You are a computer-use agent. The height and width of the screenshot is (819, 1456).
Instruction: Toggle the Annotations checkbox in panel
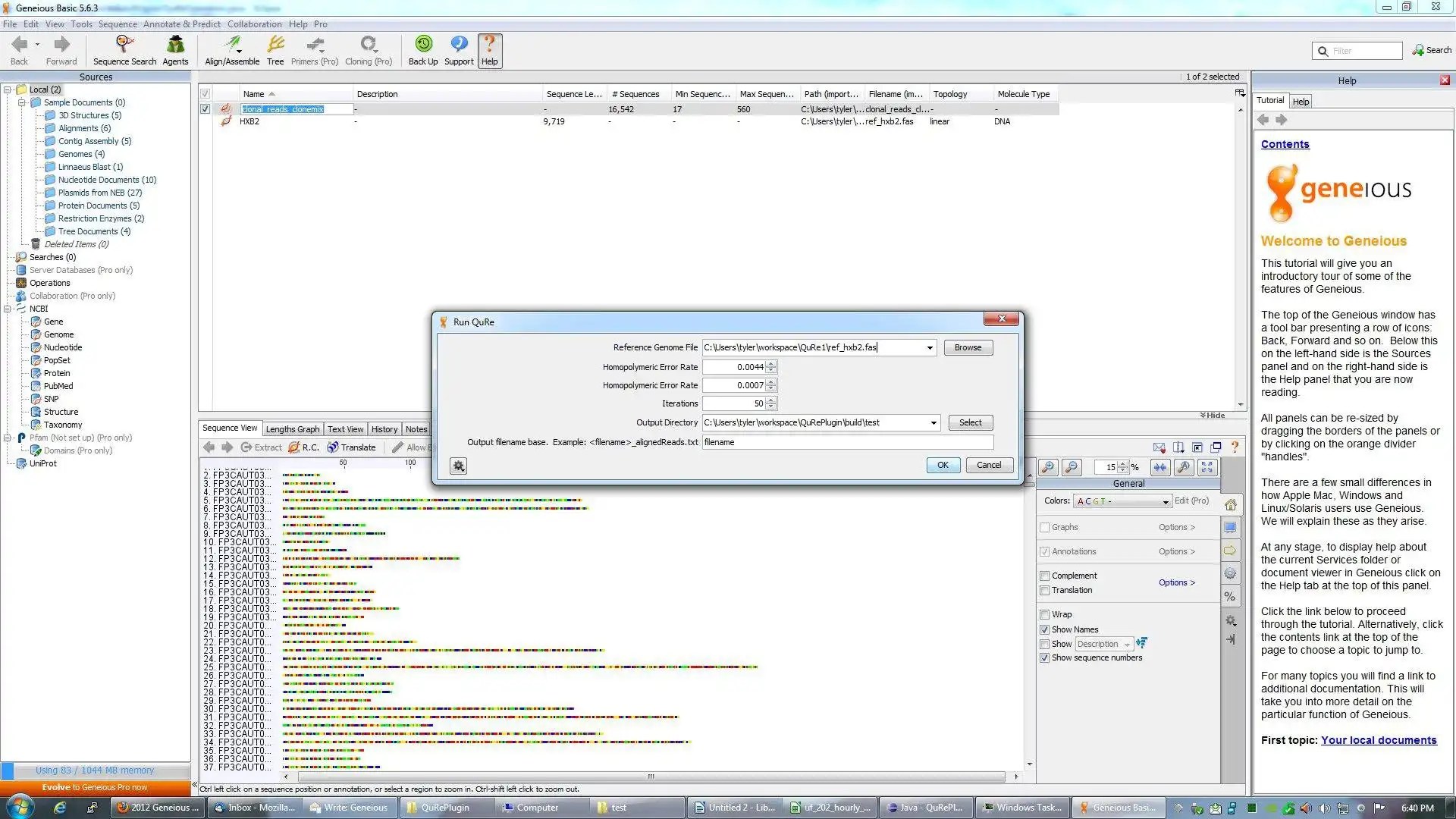tap(1046, 551)
